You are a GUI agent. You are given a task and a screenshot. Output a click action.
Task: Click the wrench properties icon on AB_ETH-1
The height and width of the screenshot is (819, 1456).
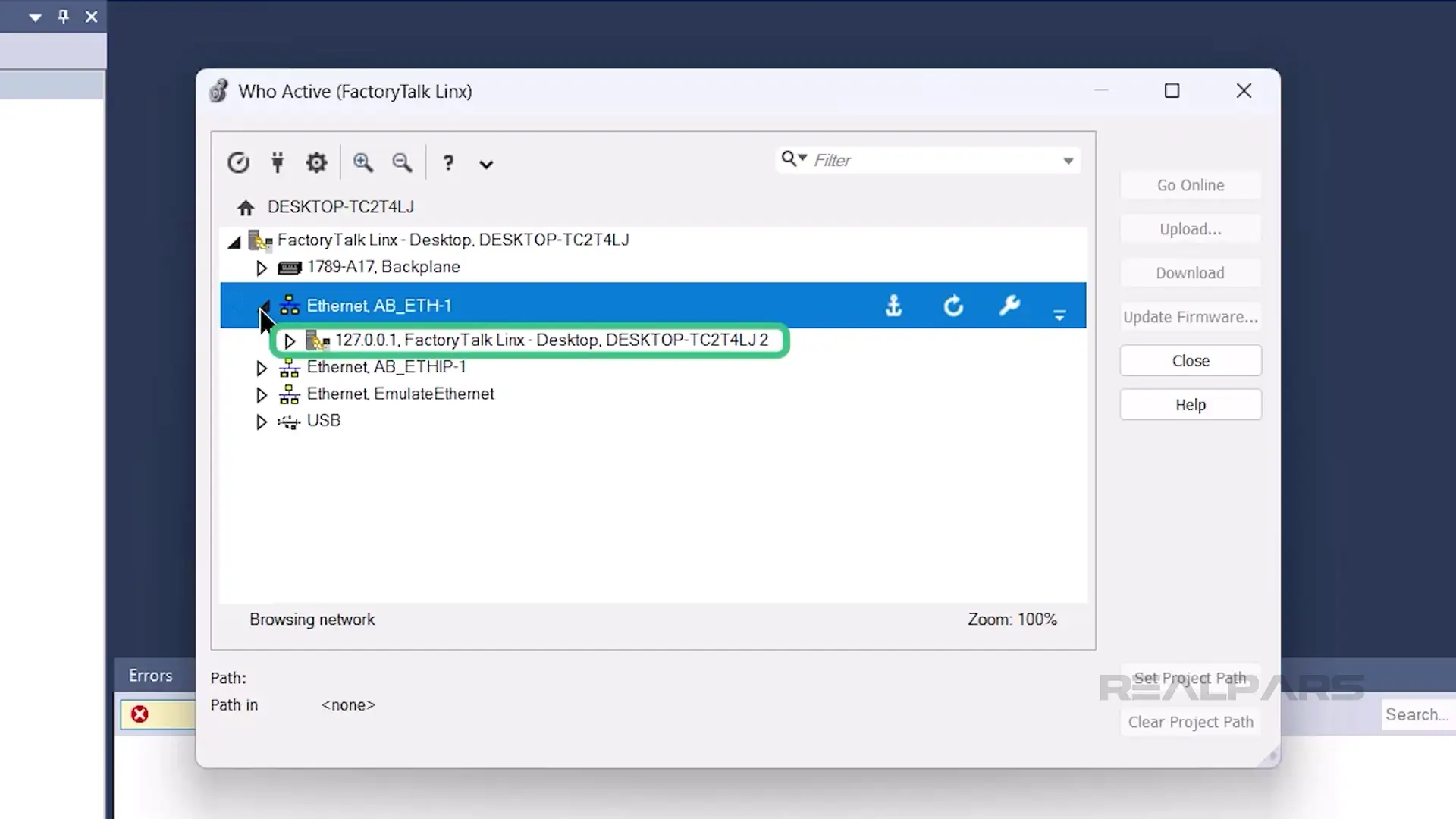click(x=1009, y=306)
